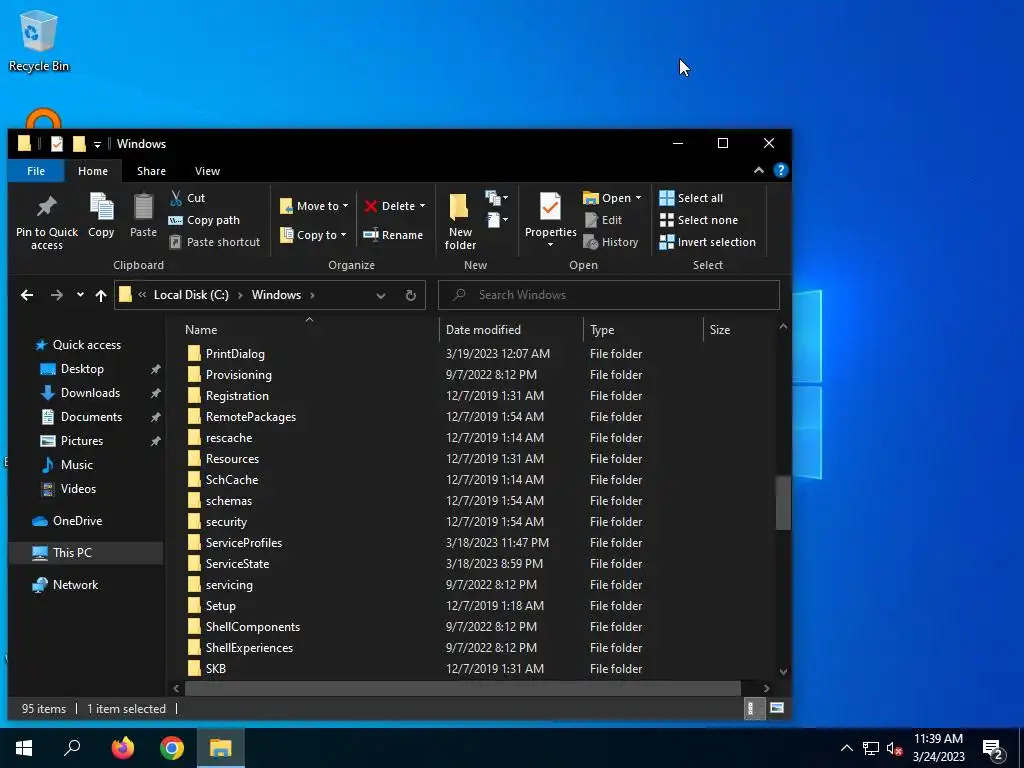This screenshot has height=768, width=1024.
Task: Select Quick access in navigation pane
Action: [86, 345]
